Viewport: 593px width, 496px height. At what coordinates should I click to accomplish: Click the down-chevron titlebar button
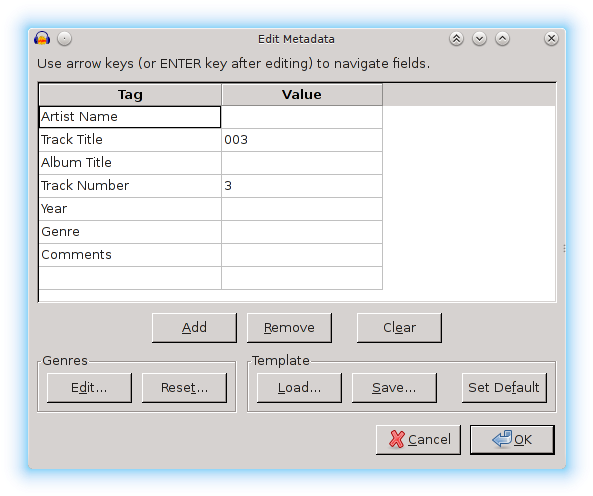pyautogui.click(x=479, y=39)
